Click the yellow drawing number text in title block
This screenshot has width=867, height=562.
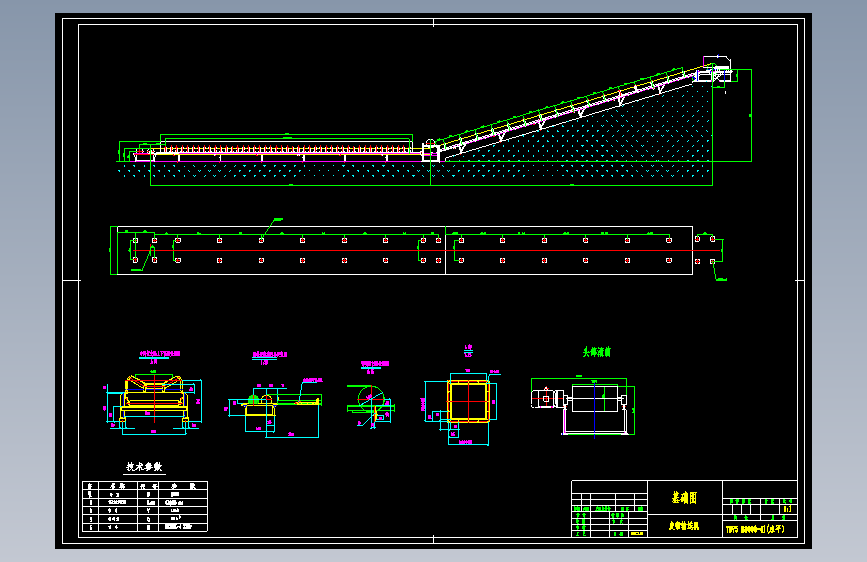(755, 529)
